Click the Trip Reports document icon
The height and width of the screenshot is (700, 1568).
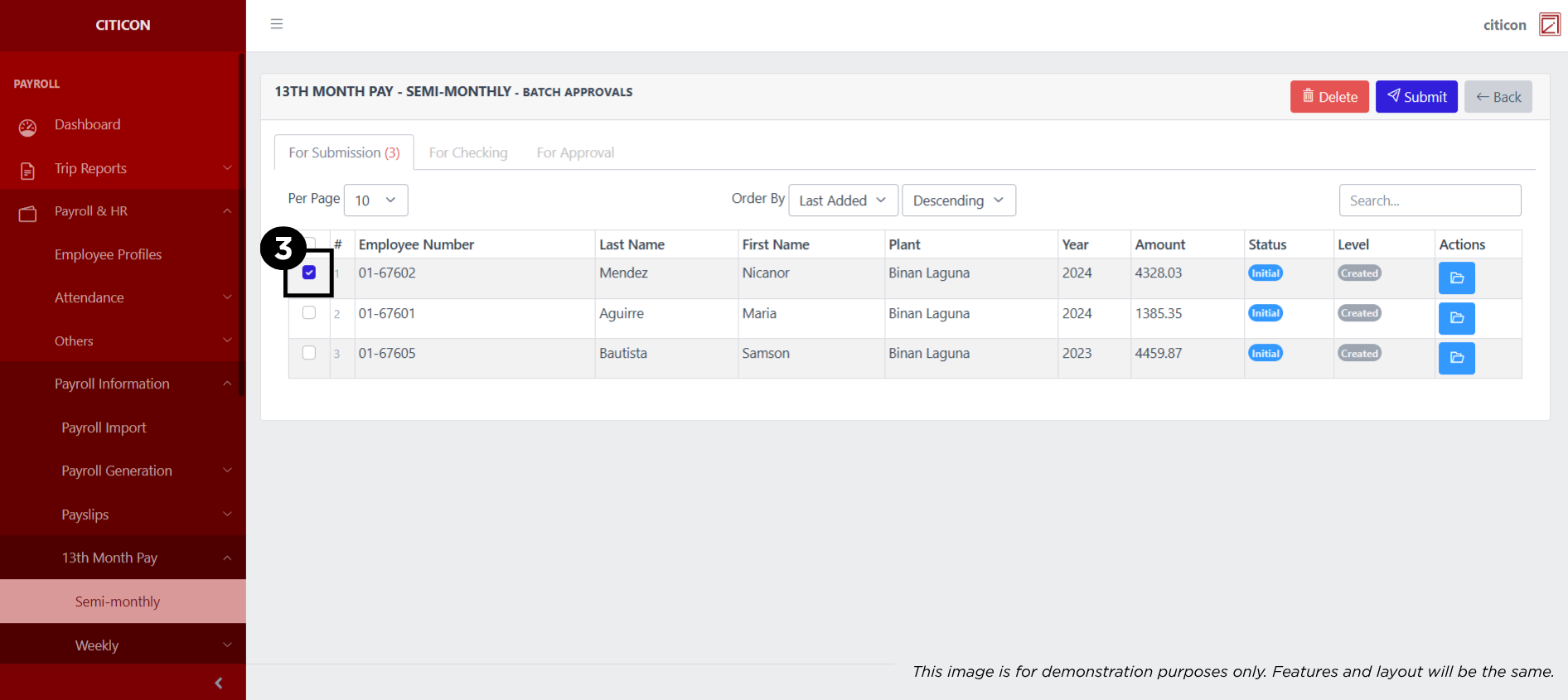(28, 171)
